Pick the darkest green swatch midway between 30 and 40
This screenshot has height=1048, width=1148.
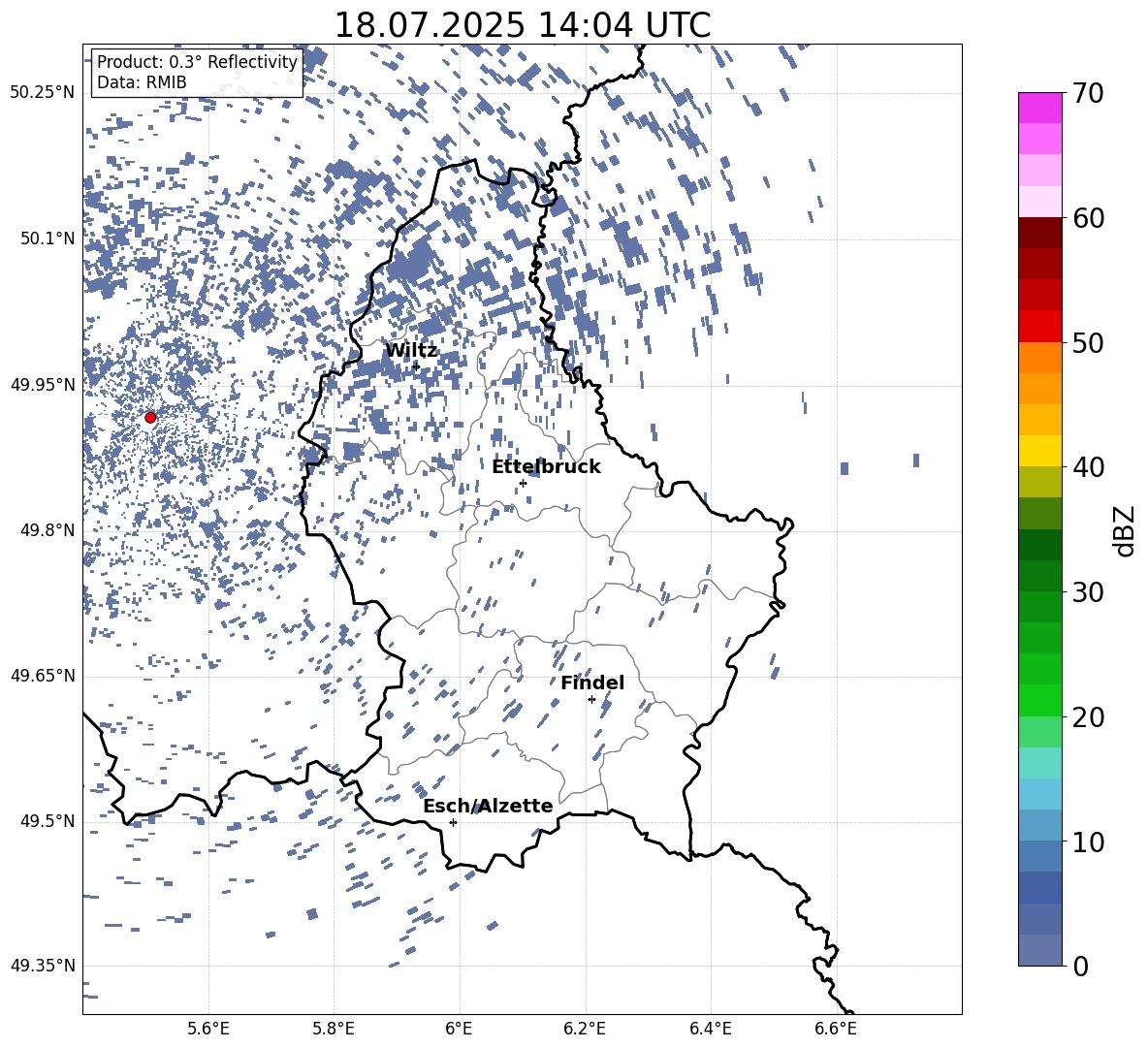pyautogui.click(x=1039, y=545)
